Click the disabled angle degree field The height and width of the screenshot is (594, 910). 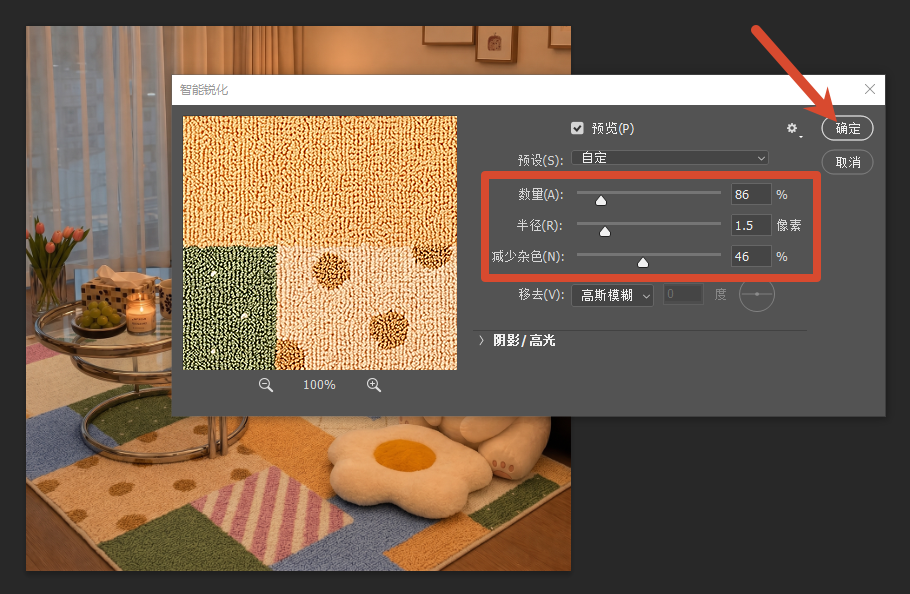(x=683, y=294)
